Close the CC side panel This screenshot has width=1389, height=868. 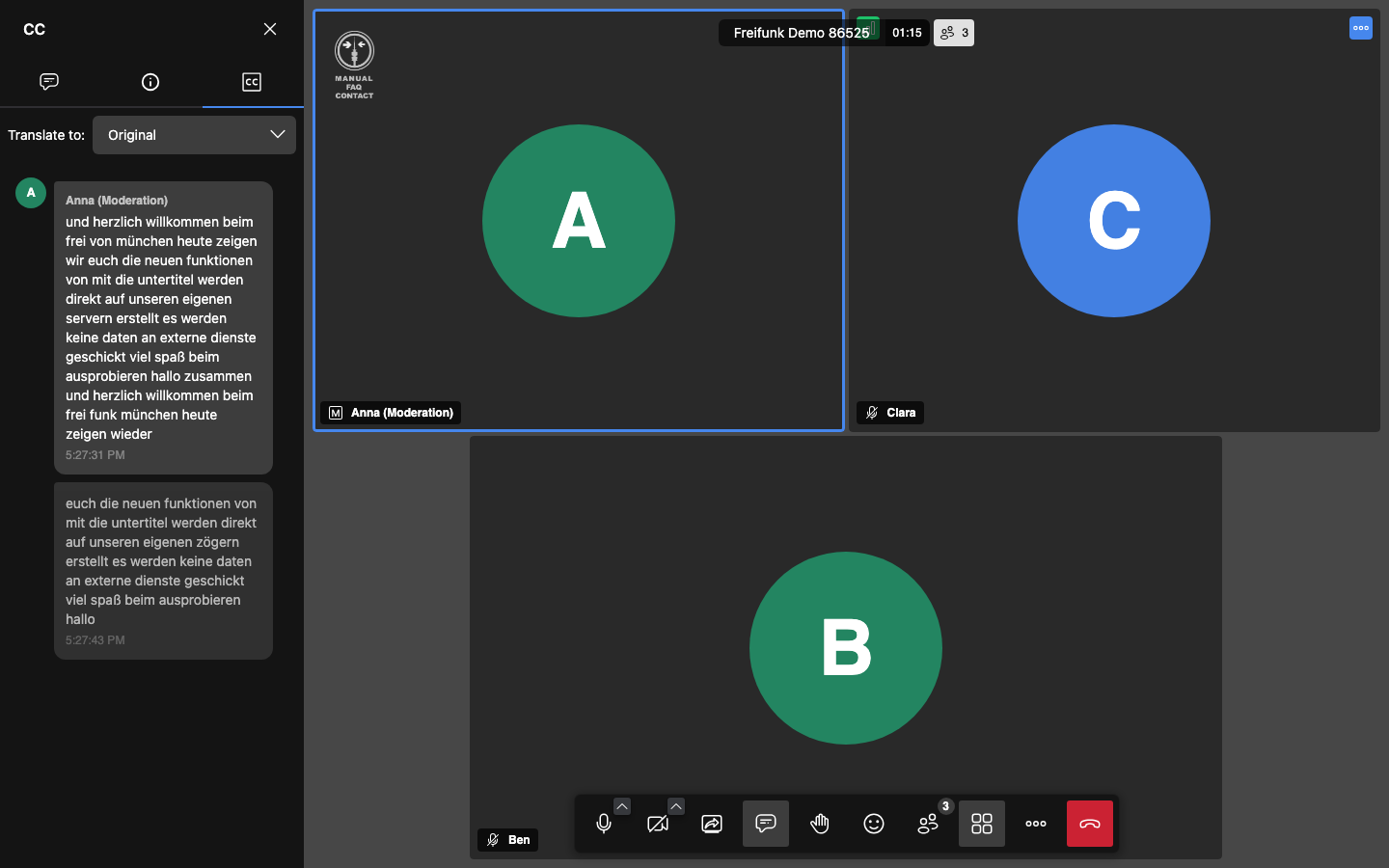[x=270, y=29]
